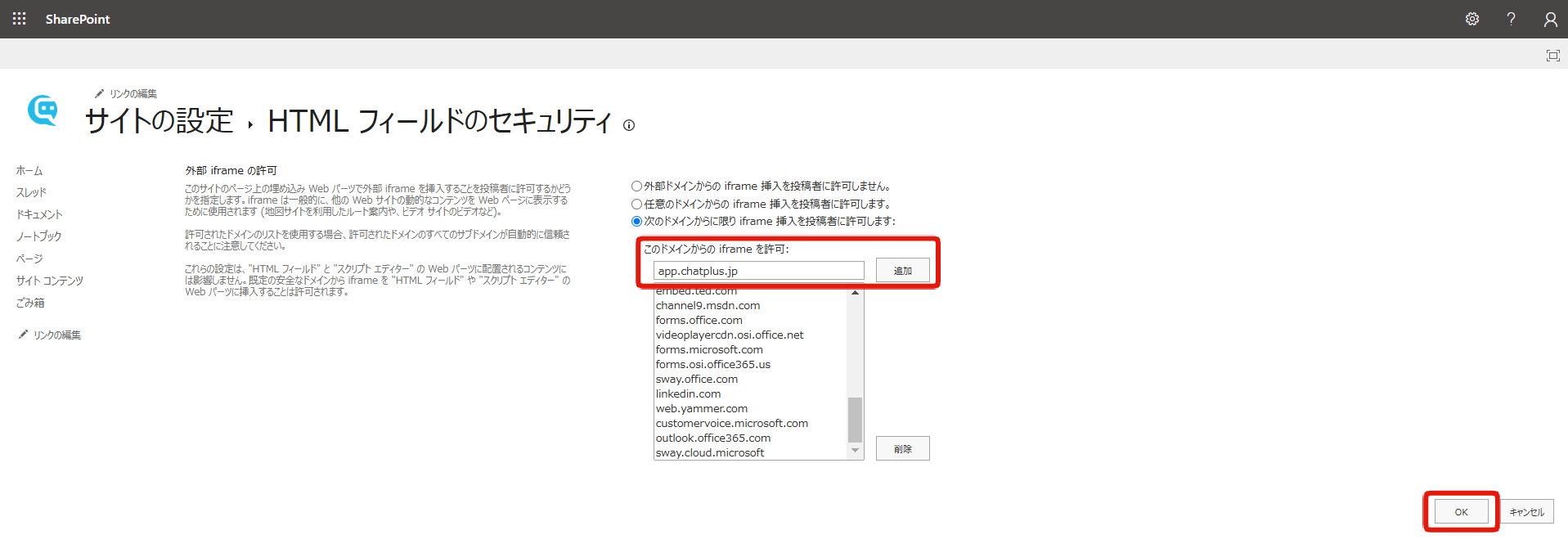Open the settings gear in header
Viewport: 1568px width, 544px height.
[1472, 19]
